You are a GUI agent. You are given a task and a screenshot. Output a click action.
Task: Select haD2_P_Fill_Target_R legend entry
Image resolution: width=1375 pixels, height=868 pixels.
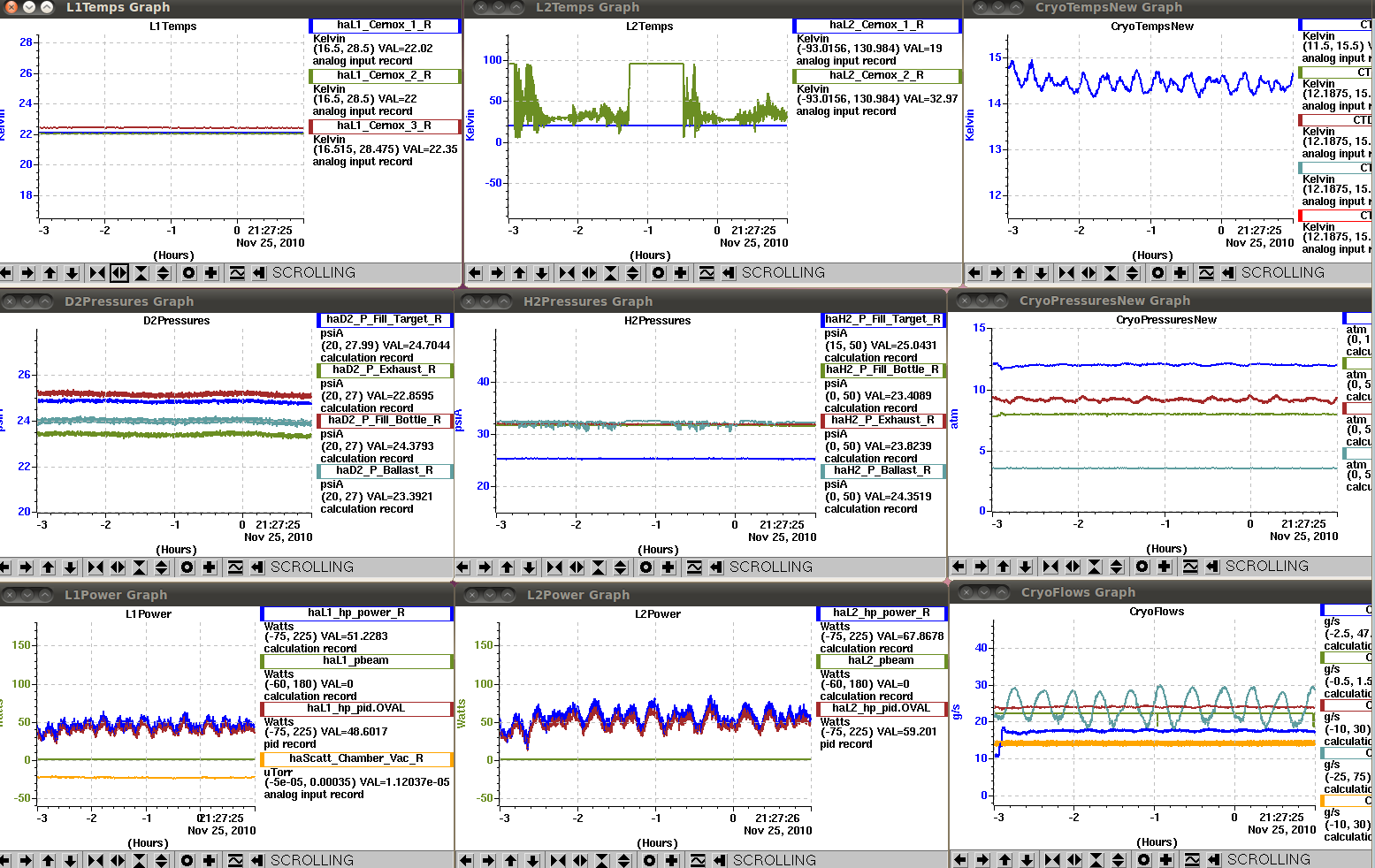click(385, 320)
